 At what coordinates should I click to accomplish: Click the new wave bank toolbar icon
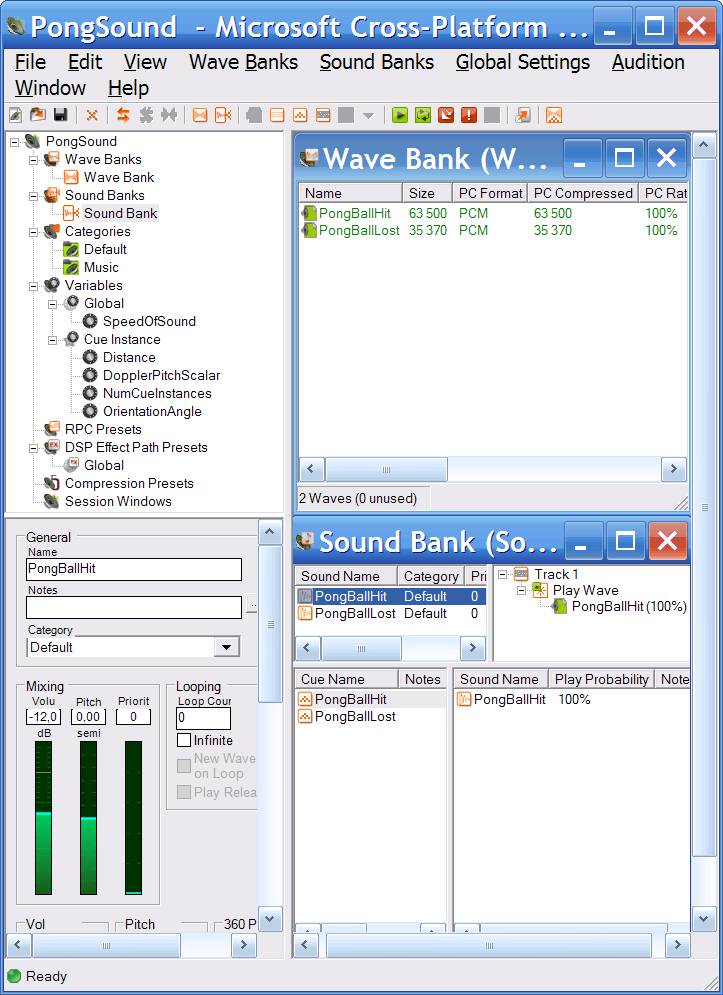(x=200, y=115)
